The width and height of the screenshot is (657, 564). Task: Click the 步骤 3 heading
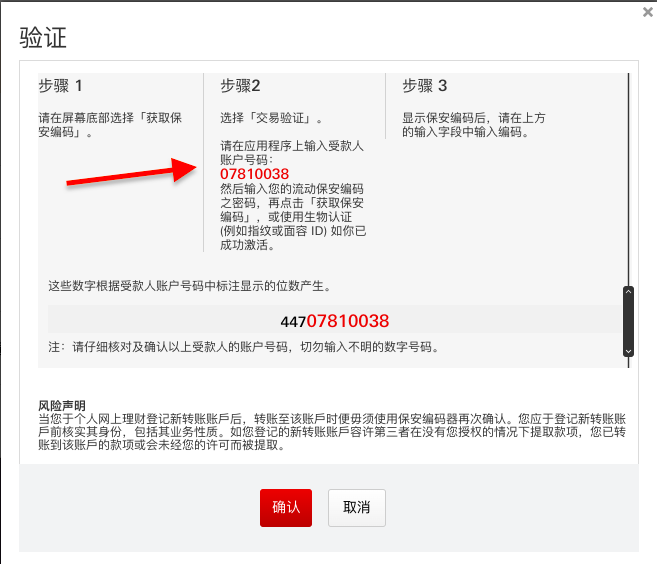coord(425,86)
